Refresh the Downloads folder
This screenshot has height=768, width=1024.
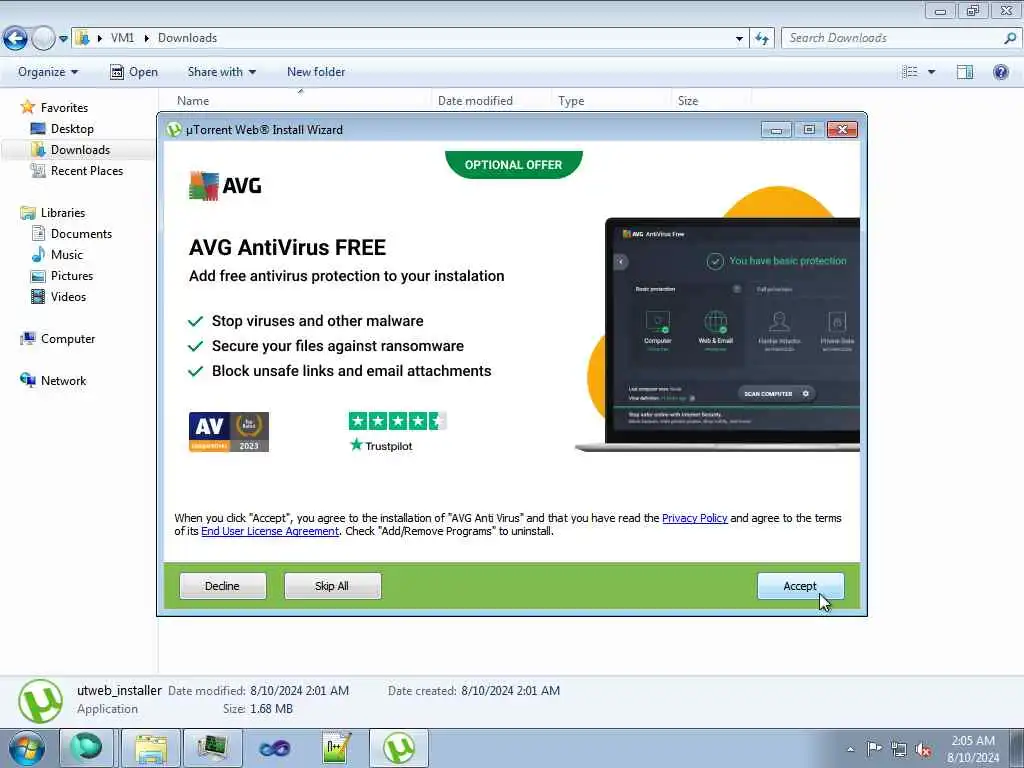click(762, 39)
